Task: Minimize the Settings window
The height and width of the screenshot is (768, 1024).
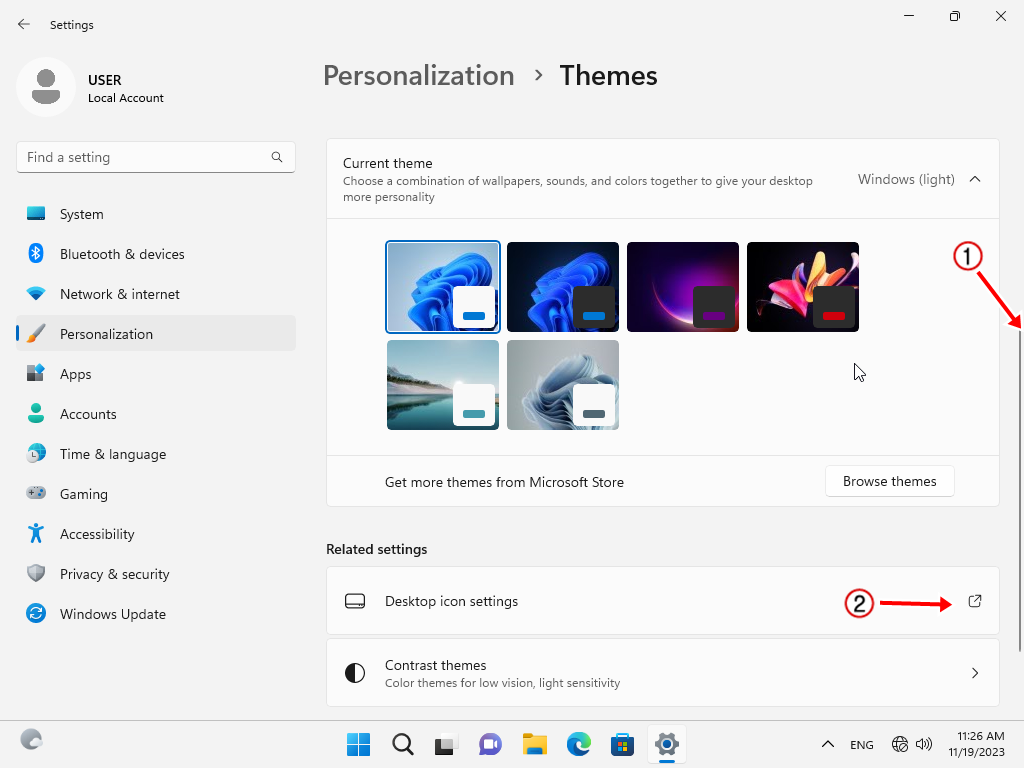Action: coord(909,16)
